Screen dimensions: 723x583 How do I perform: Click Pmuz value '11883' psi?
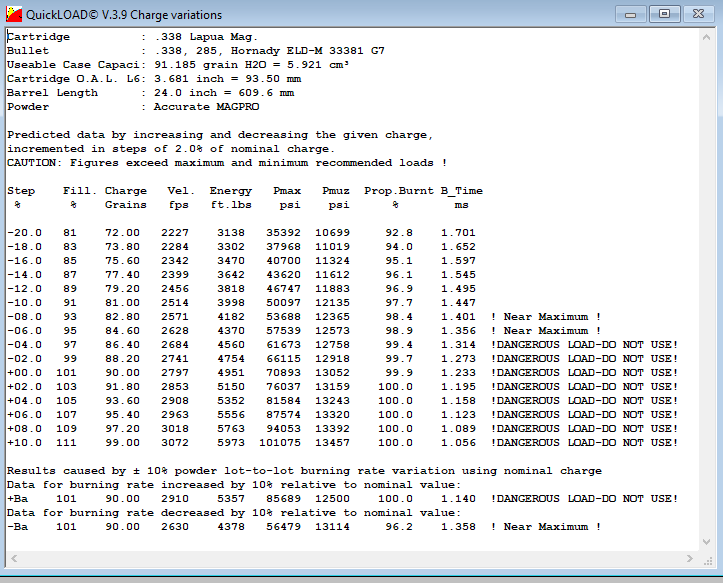332,289
